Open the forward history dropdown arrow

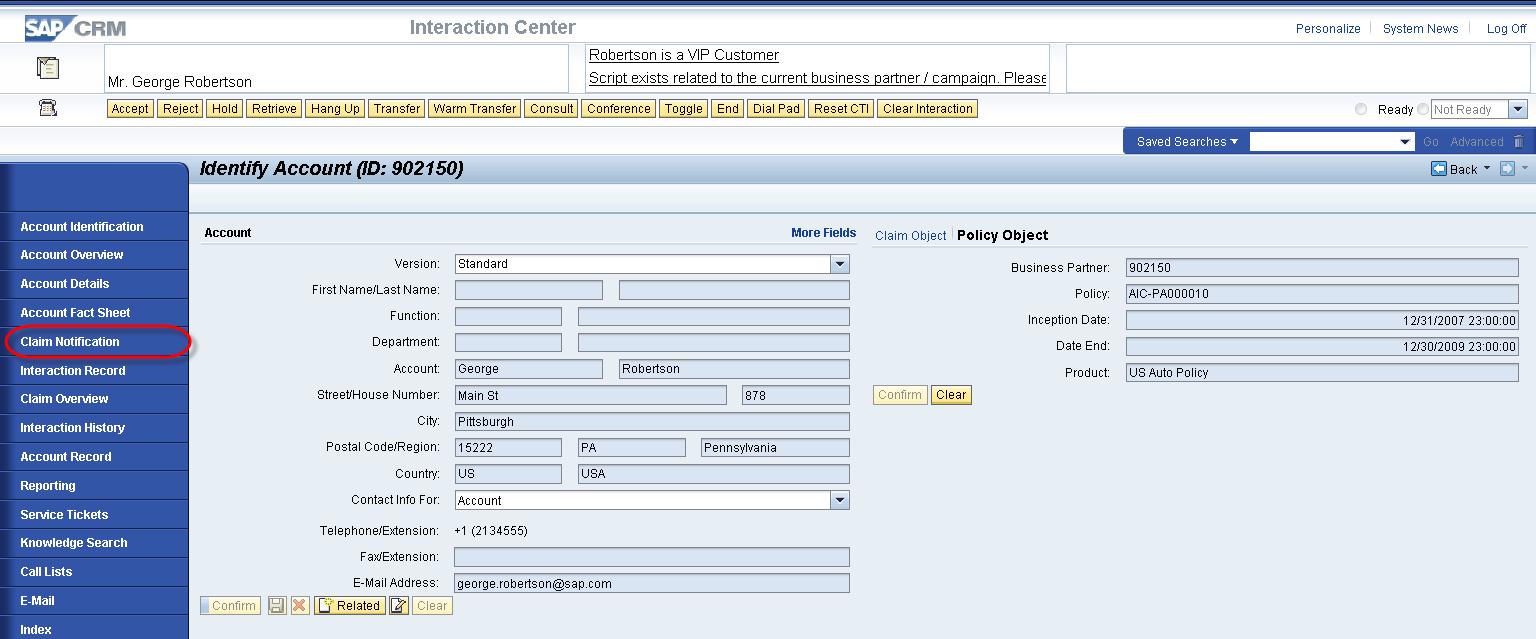(1524, 169)
